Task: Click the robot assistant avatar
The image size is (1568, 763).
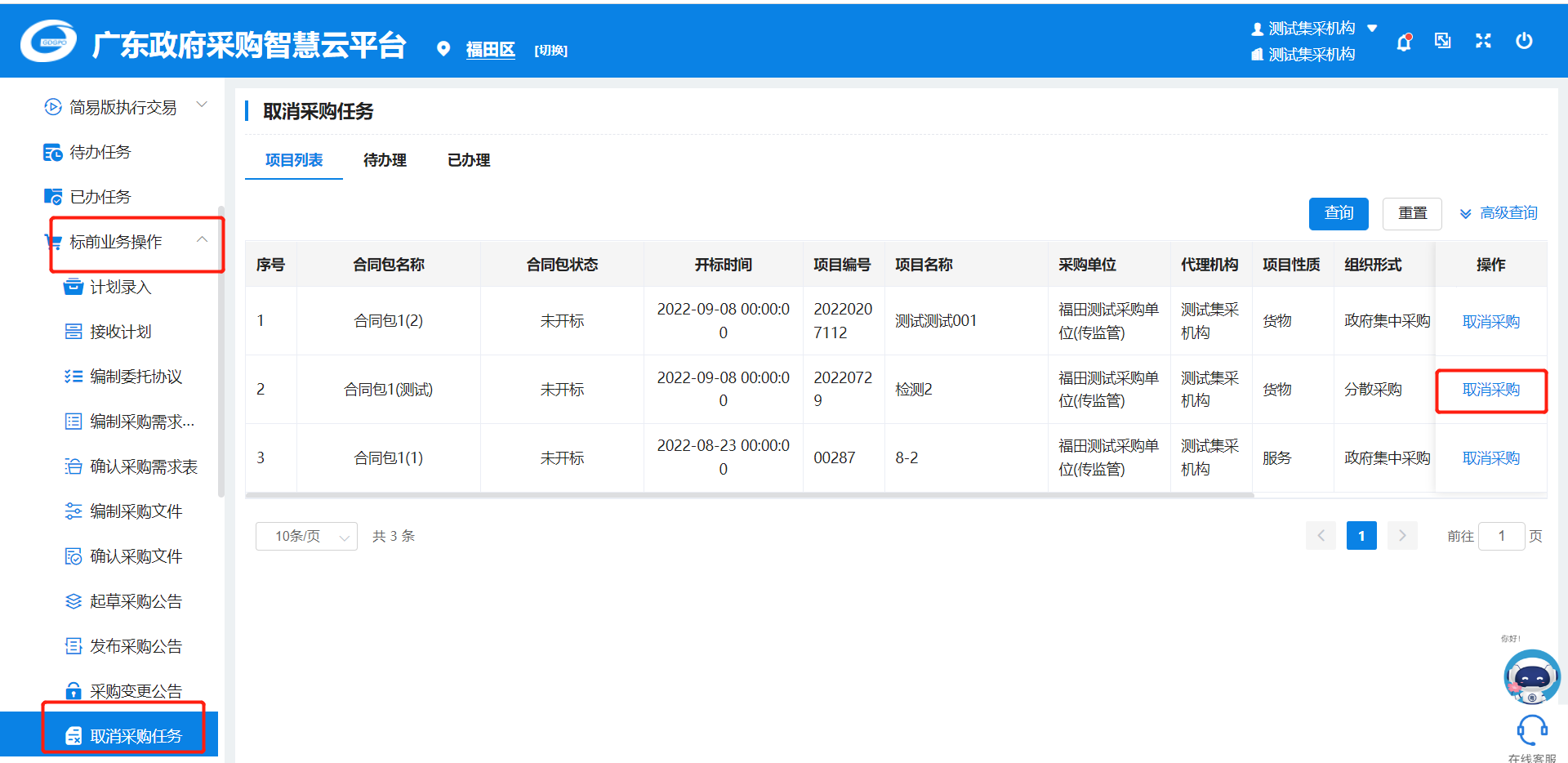Action: [x=1531, y=676]
